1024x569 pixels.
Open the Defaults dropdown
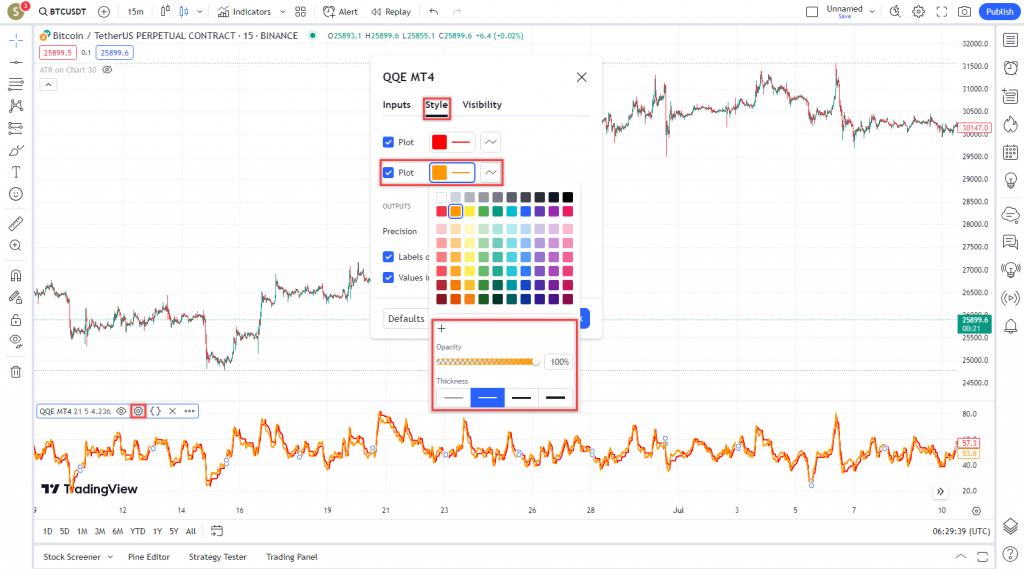406,319
